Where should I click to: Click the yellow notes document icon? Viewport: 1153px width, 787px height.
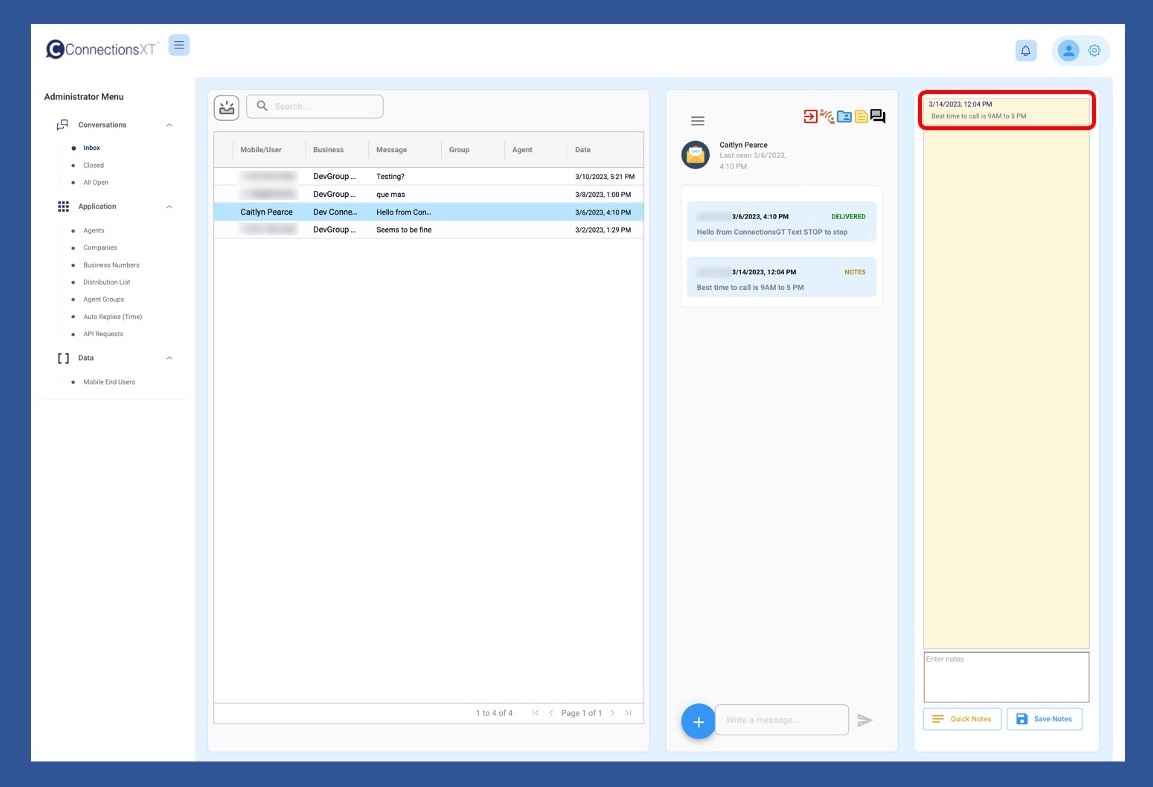861,116
